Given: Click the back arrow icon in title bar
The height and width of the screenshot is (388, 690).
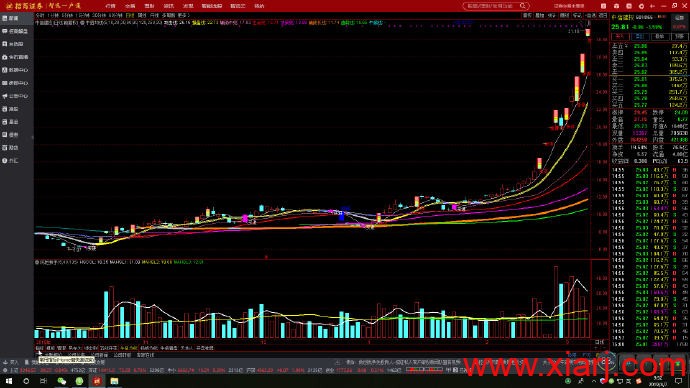Looking at the screenshot, I should [x=652, y=6].
